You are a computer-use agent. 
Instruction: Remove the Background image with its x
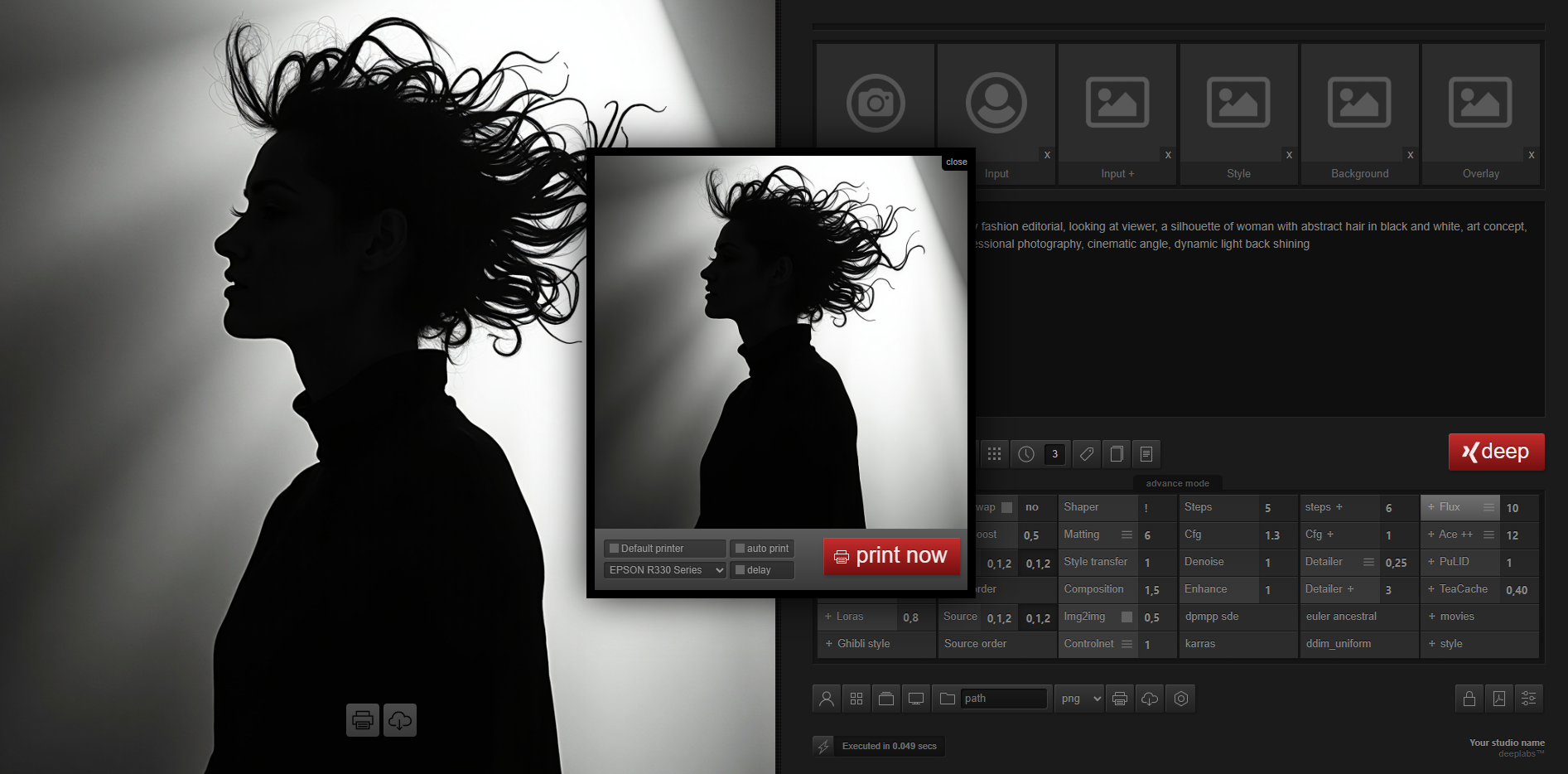[1410, 155]
